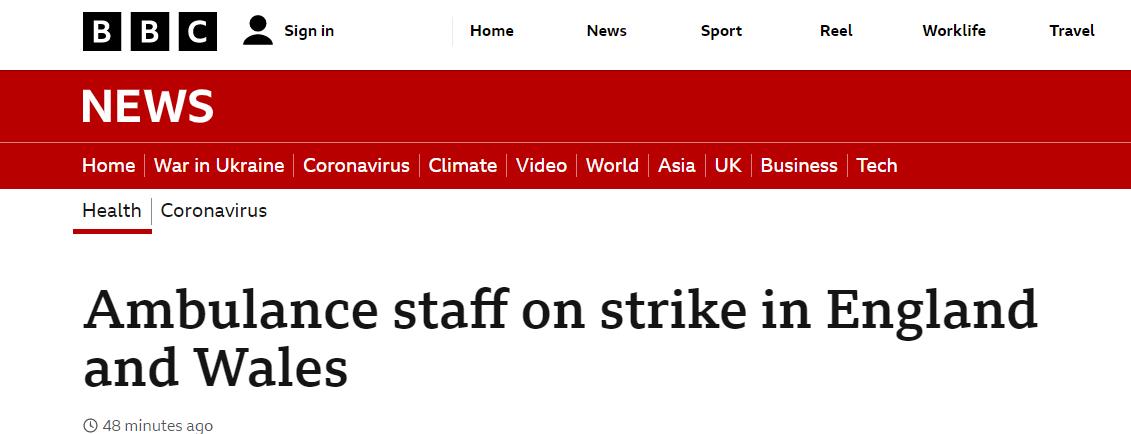Viewport: 1131px width, 434px height.
Task: Click the user profile silhouette icon
Action: (x=258, y=31)
